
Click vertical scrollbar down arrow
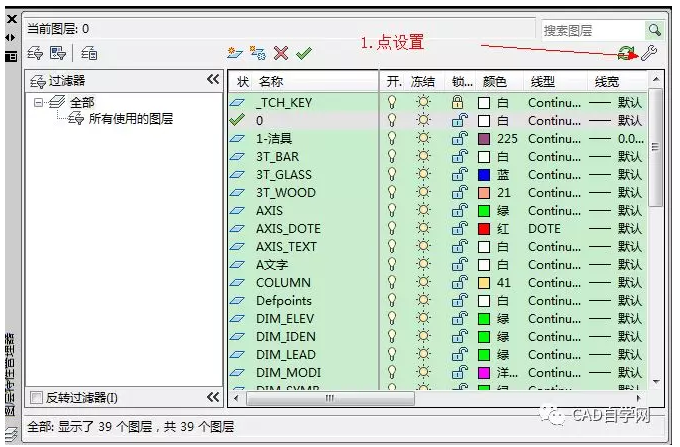(656, 382)
